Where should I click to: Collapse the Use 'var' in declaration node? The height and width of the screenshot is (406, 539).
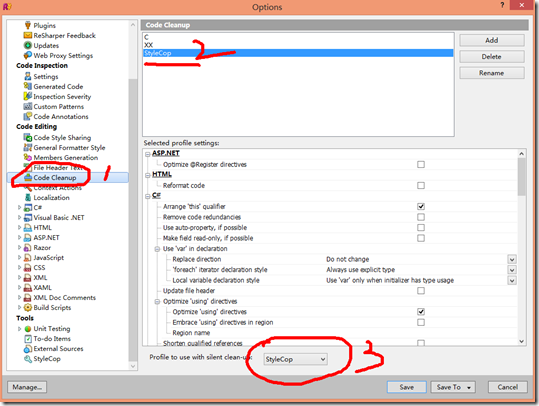click(157, 249)
